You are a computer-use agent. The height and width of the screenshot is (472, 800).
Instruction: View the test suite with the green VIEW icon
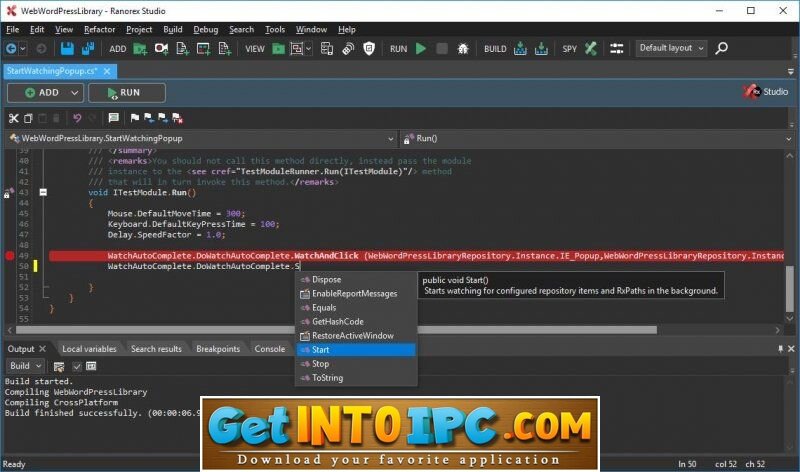tap(278, 49)
